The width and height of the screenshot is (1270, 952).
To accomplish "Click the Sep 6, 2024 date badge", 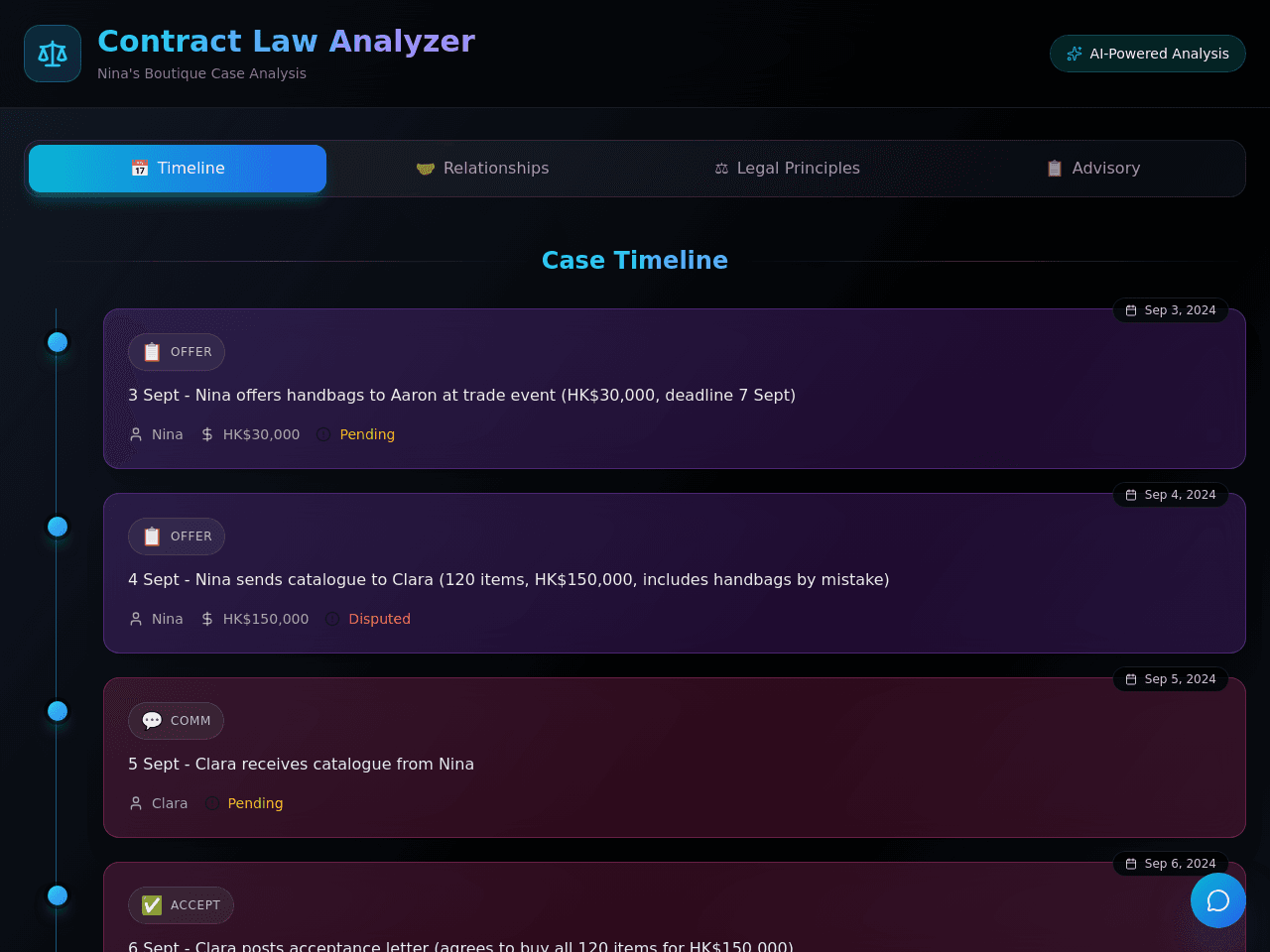I will 1171,864.
